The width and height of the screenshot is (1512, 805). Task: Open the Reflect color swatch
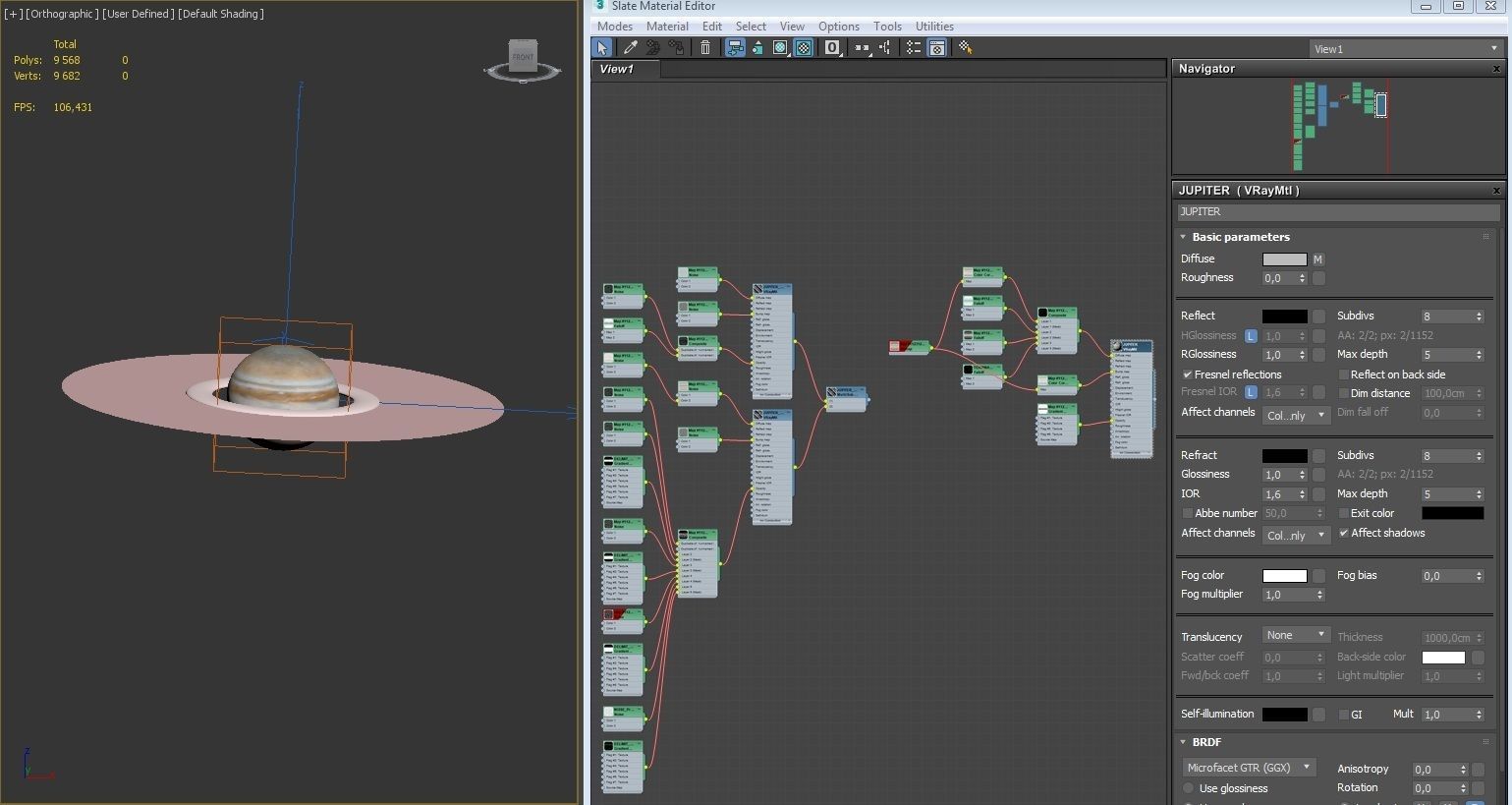1284,316
